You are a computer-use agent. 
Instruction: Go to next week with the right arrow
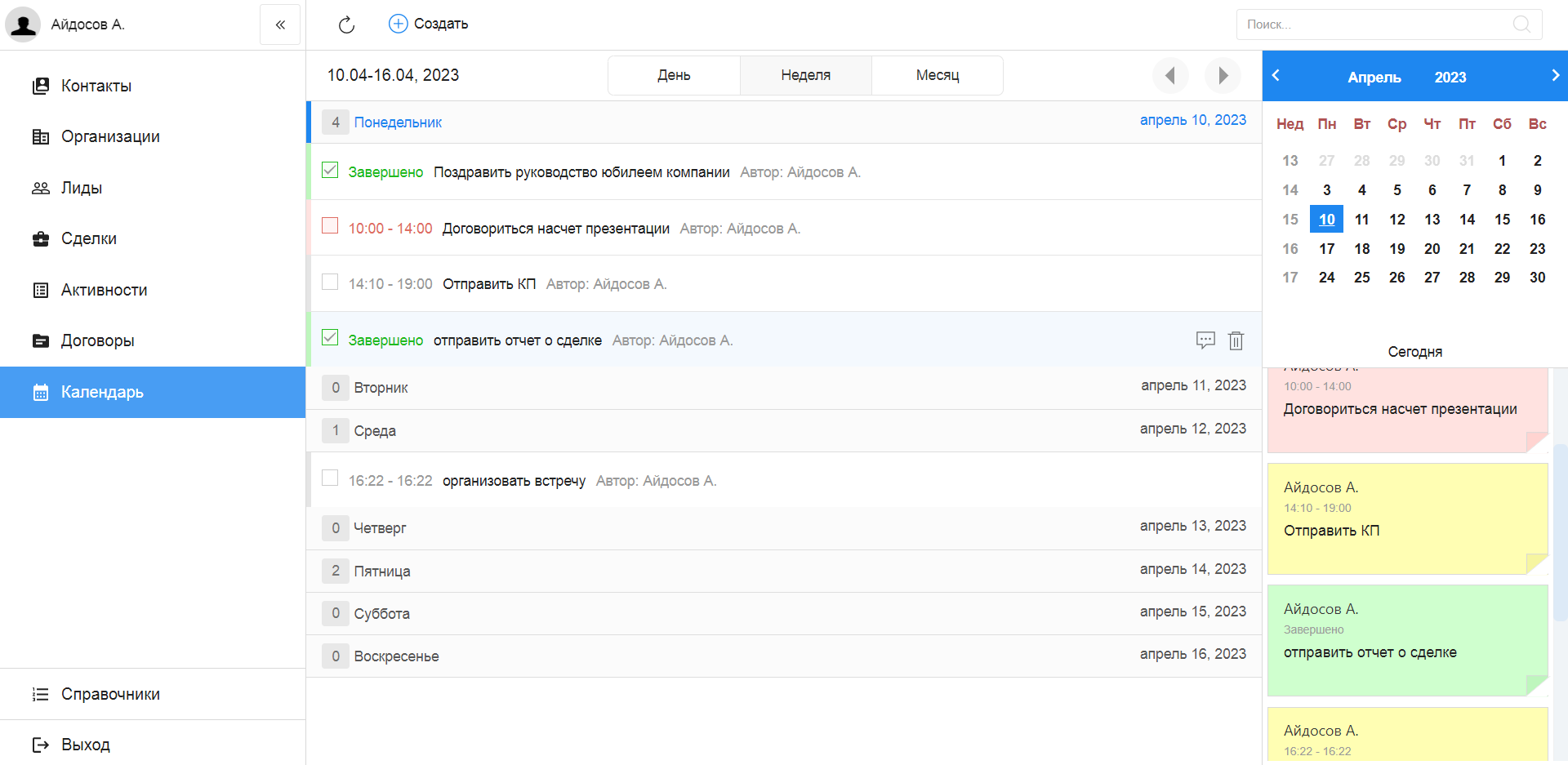point(1223,76)
